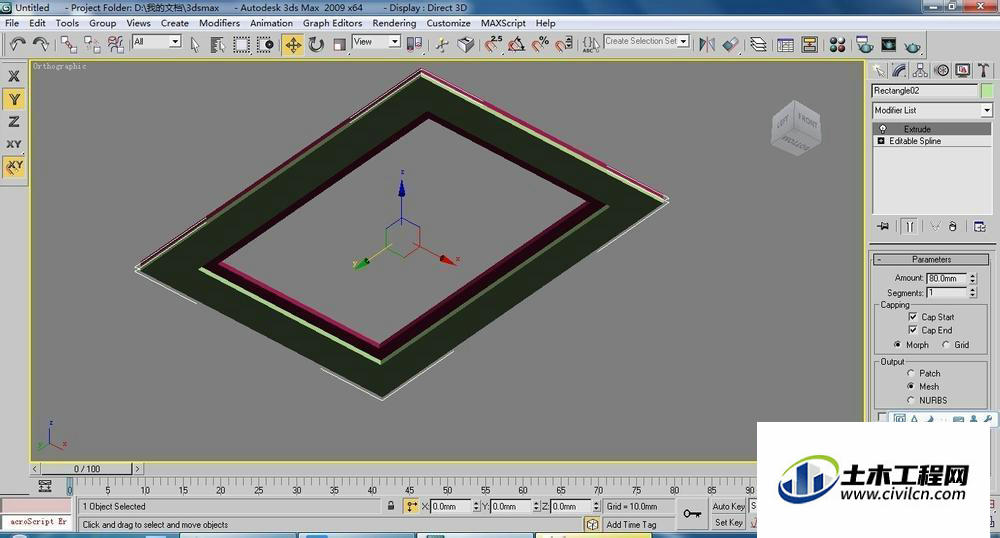Open the Material Editor spheres icon
The image size is (1000, 538).
(837, 44)
